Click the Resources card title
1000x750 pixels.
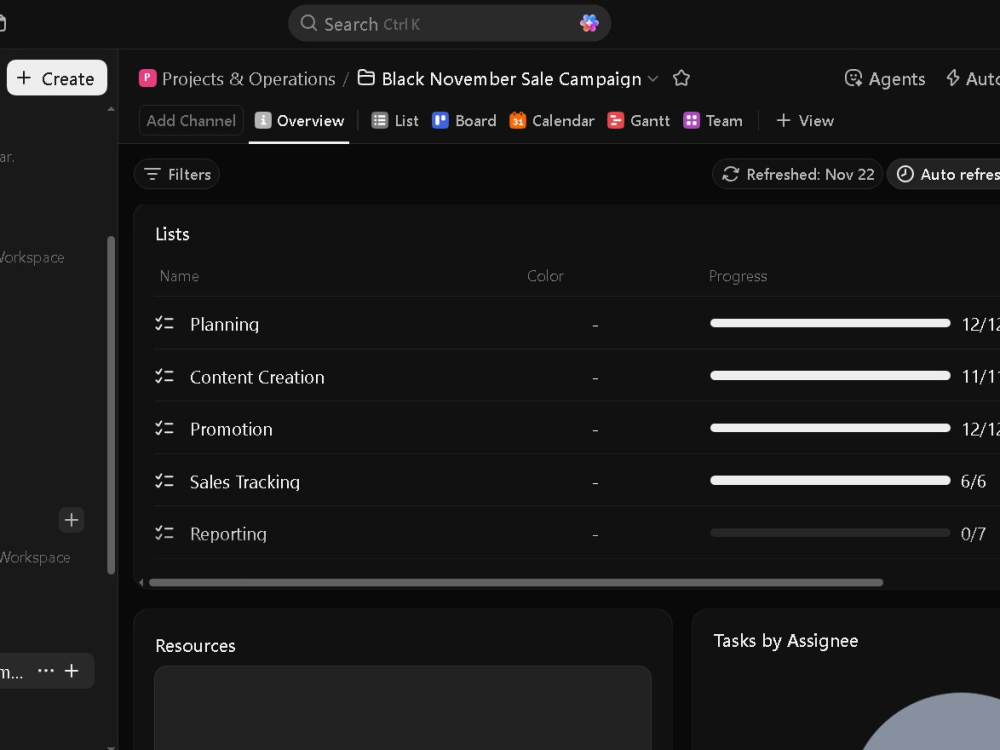click(x=195, y=645)
